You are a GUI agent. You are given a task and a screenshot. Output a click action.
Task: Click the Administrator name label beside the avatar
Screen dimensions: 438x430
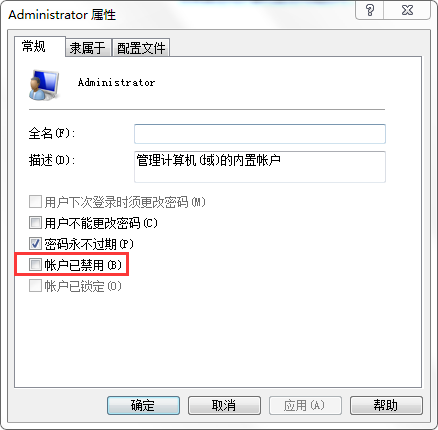click(x=116, y=82)
